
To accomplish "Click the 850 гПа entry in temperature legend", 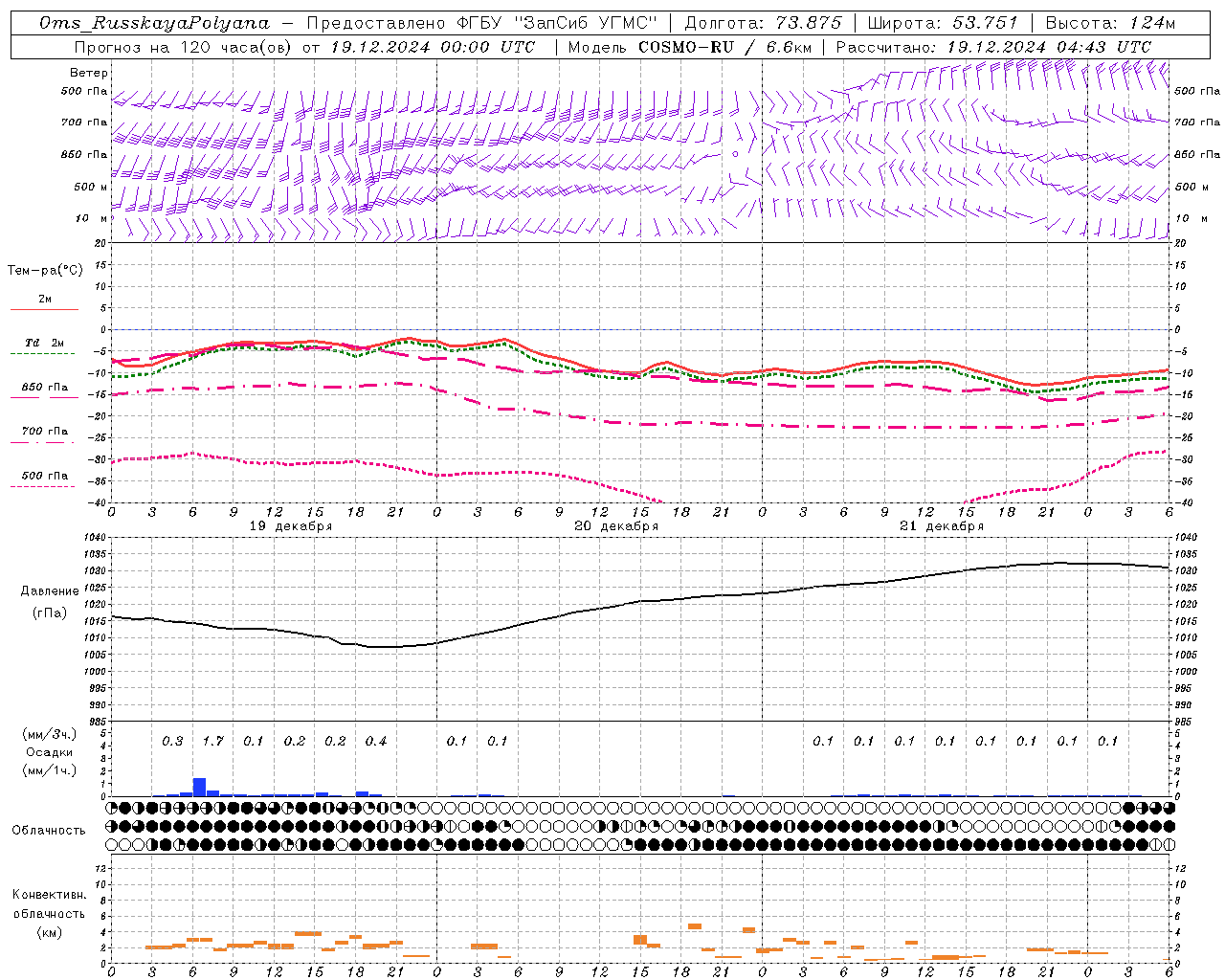I will [x=45, y=388].
